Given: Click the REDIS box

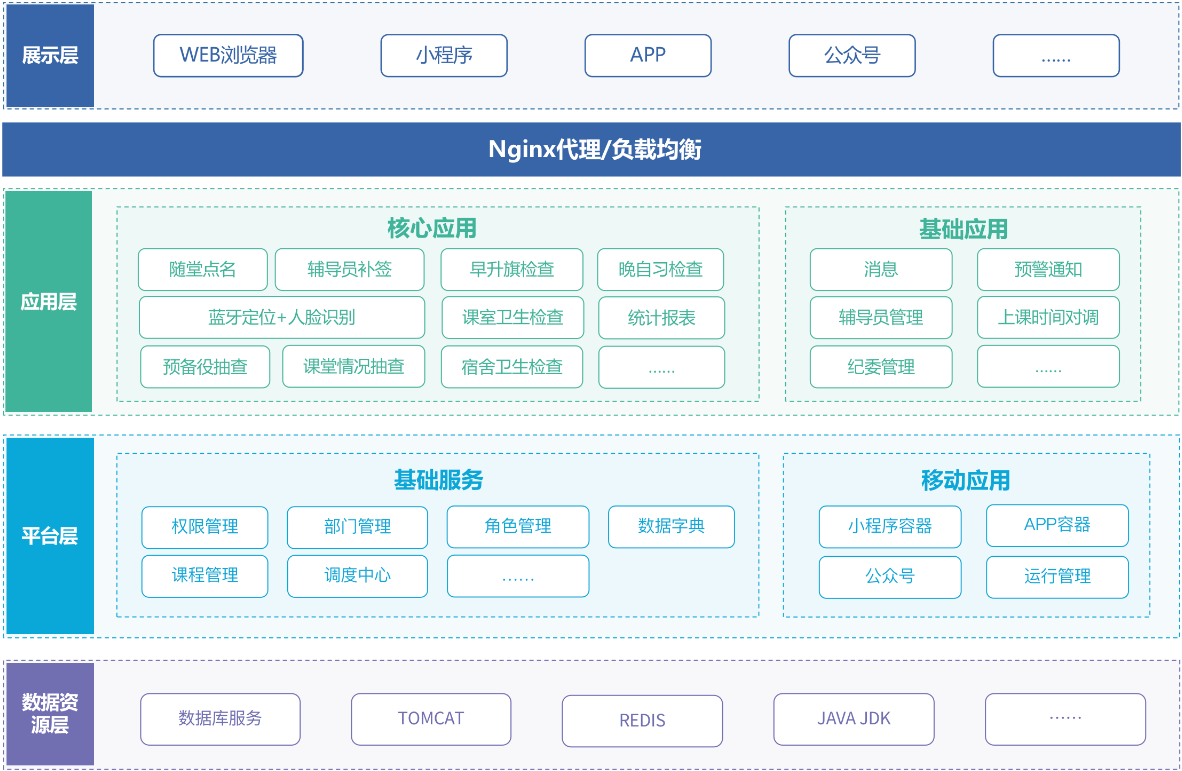Looking at the screenshot, I should tap(642, 721).
